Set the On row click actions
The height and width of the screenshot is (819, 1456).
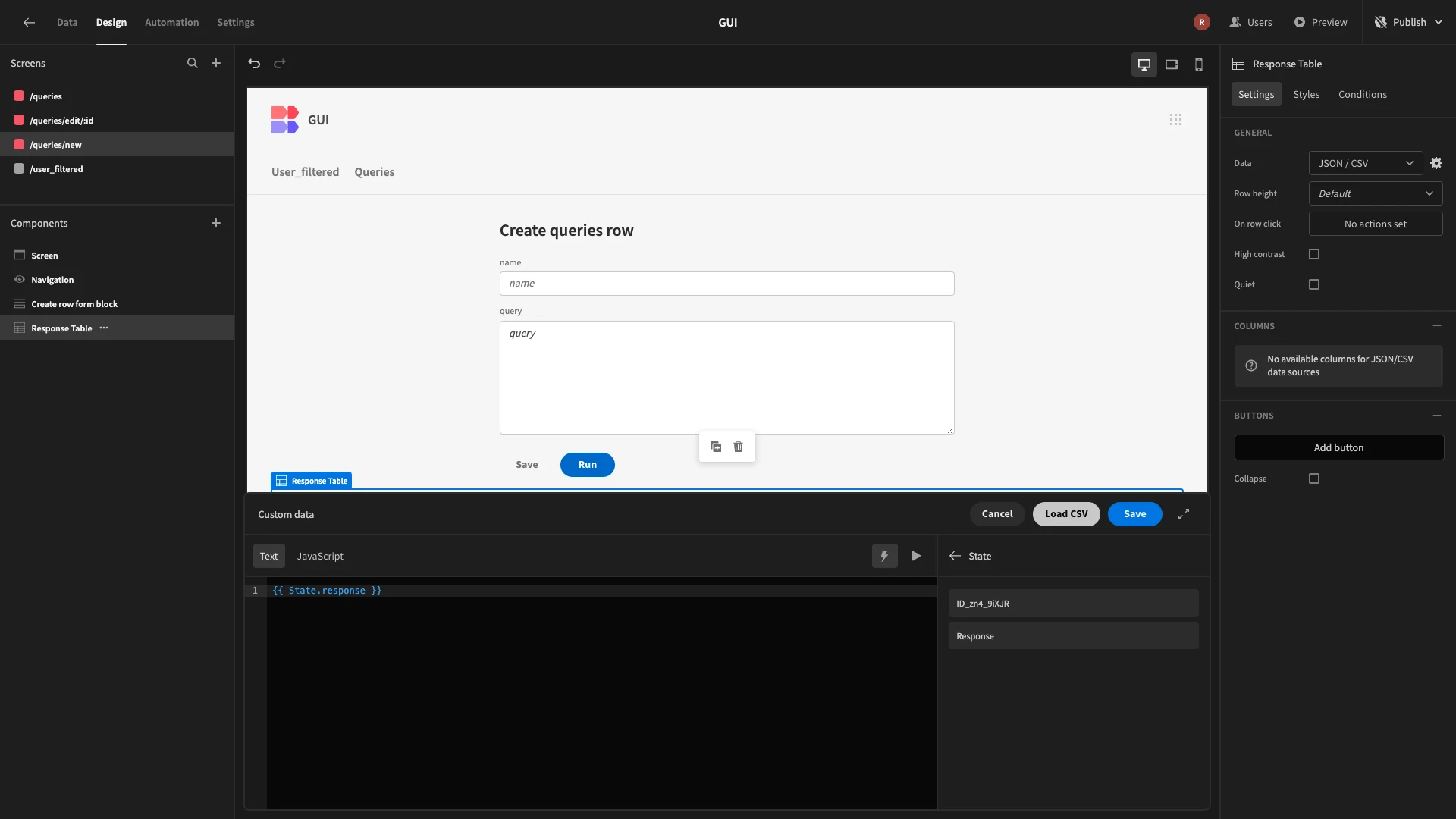click(1375, 224)
